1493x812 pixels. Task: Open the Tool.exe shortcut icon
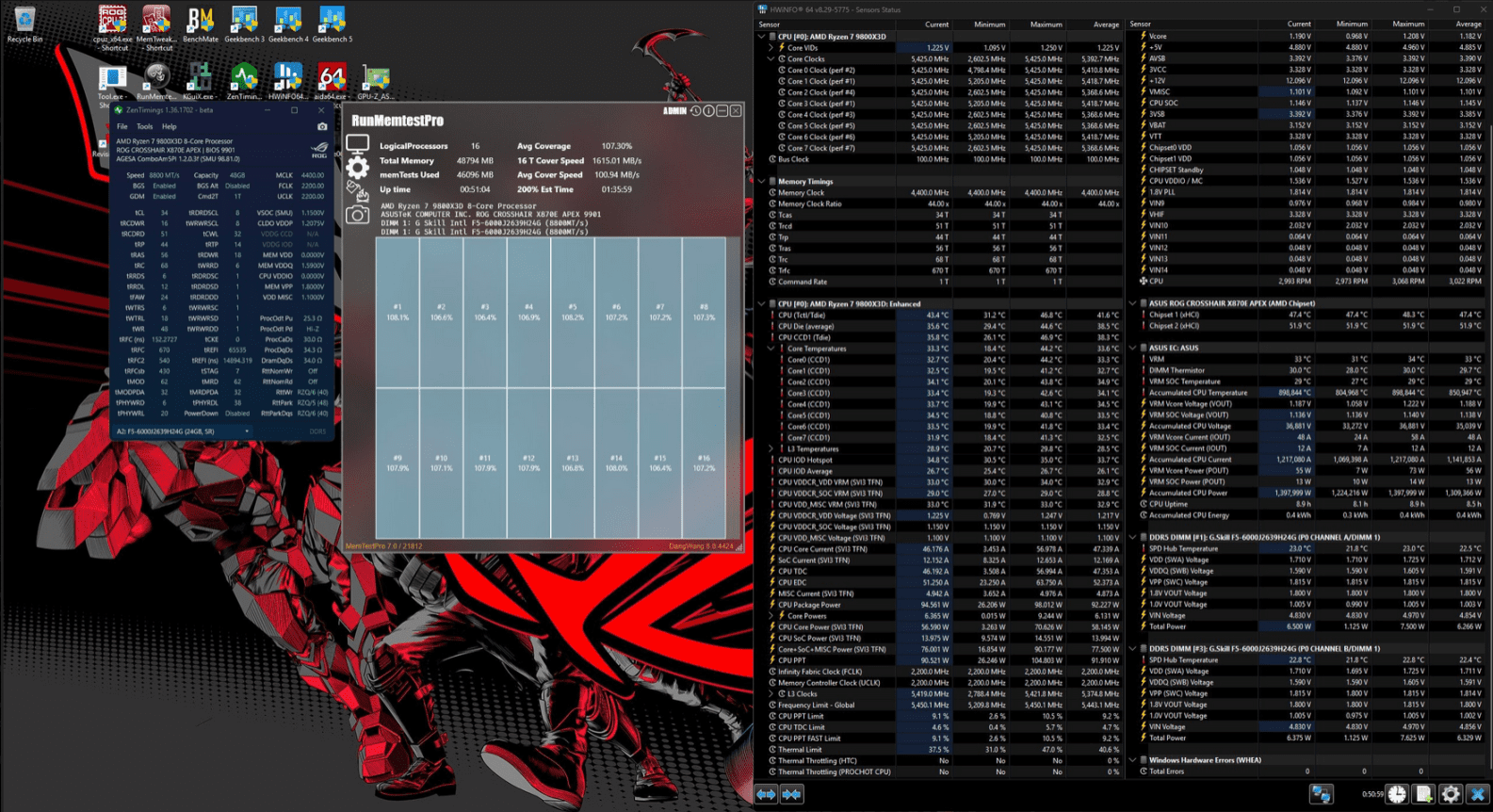112,84
